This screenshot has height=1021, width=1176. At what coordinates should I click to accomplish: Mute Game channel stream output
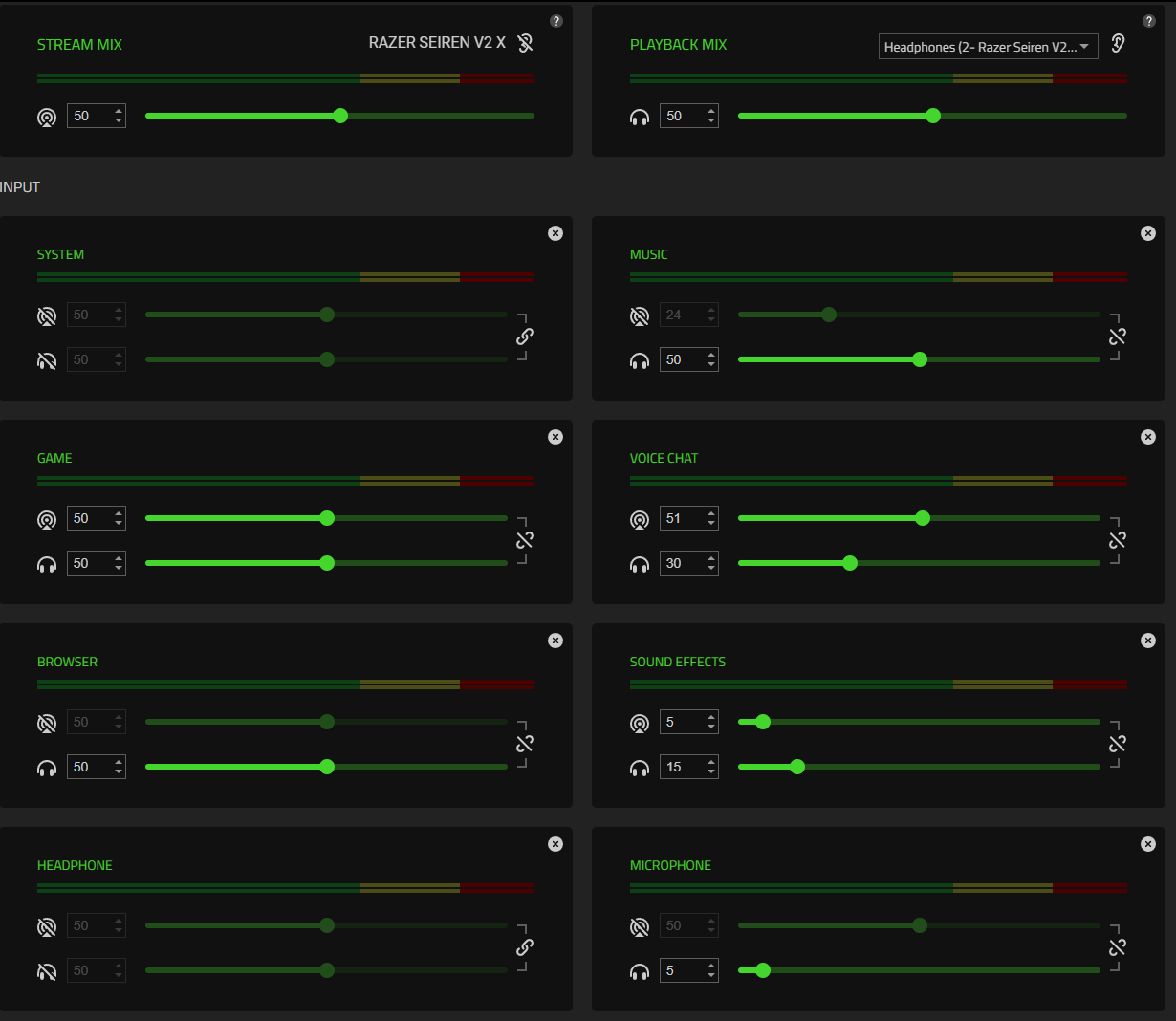pos(47,519)
